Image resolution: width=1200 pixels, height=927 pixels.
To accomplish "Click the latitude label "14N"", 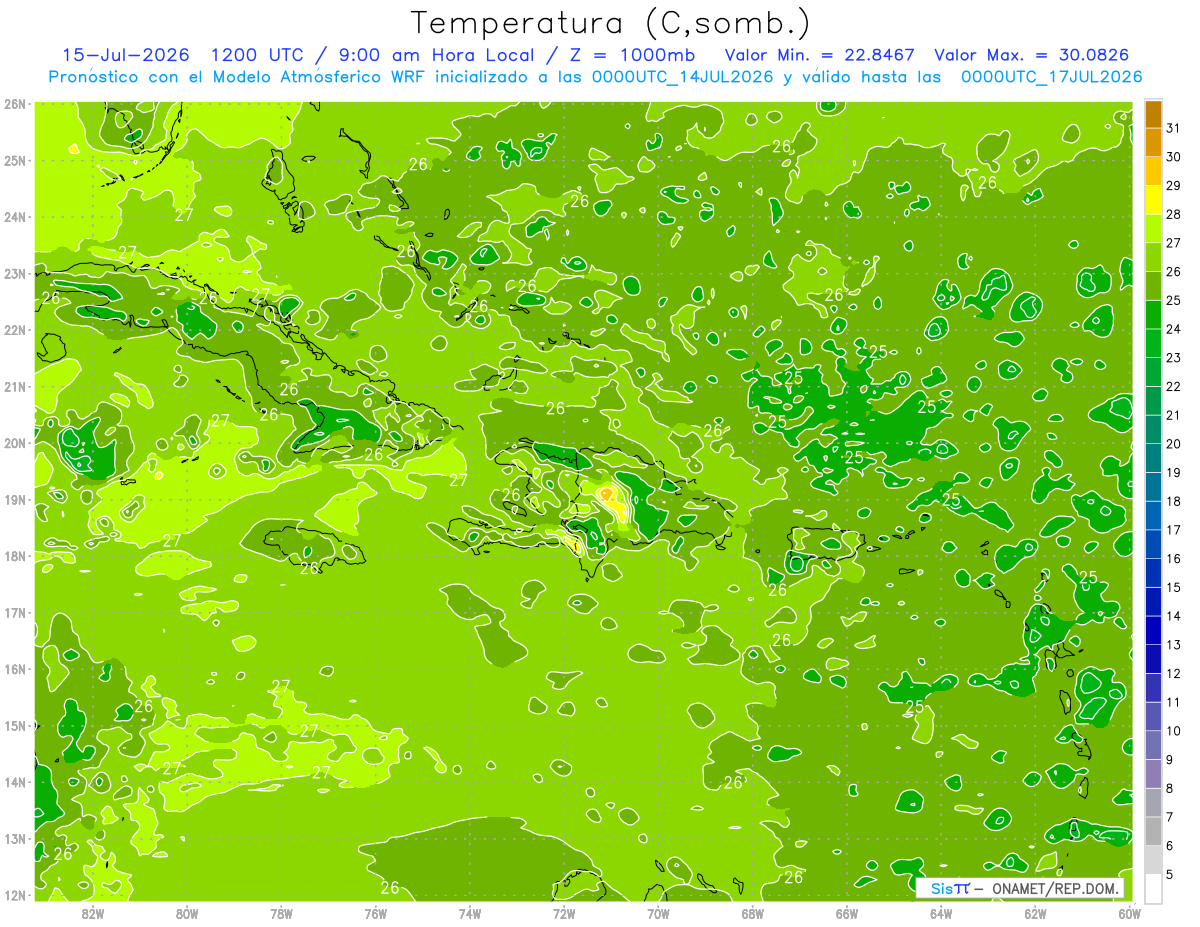I will (x=15, y=782).
